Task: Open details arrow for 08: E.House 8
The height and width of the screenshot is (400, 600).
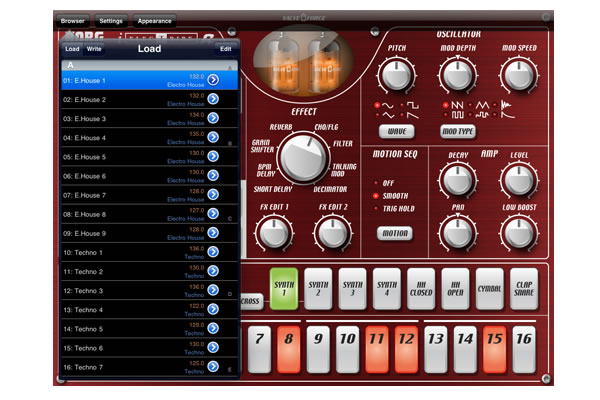Action: (213, 214)
